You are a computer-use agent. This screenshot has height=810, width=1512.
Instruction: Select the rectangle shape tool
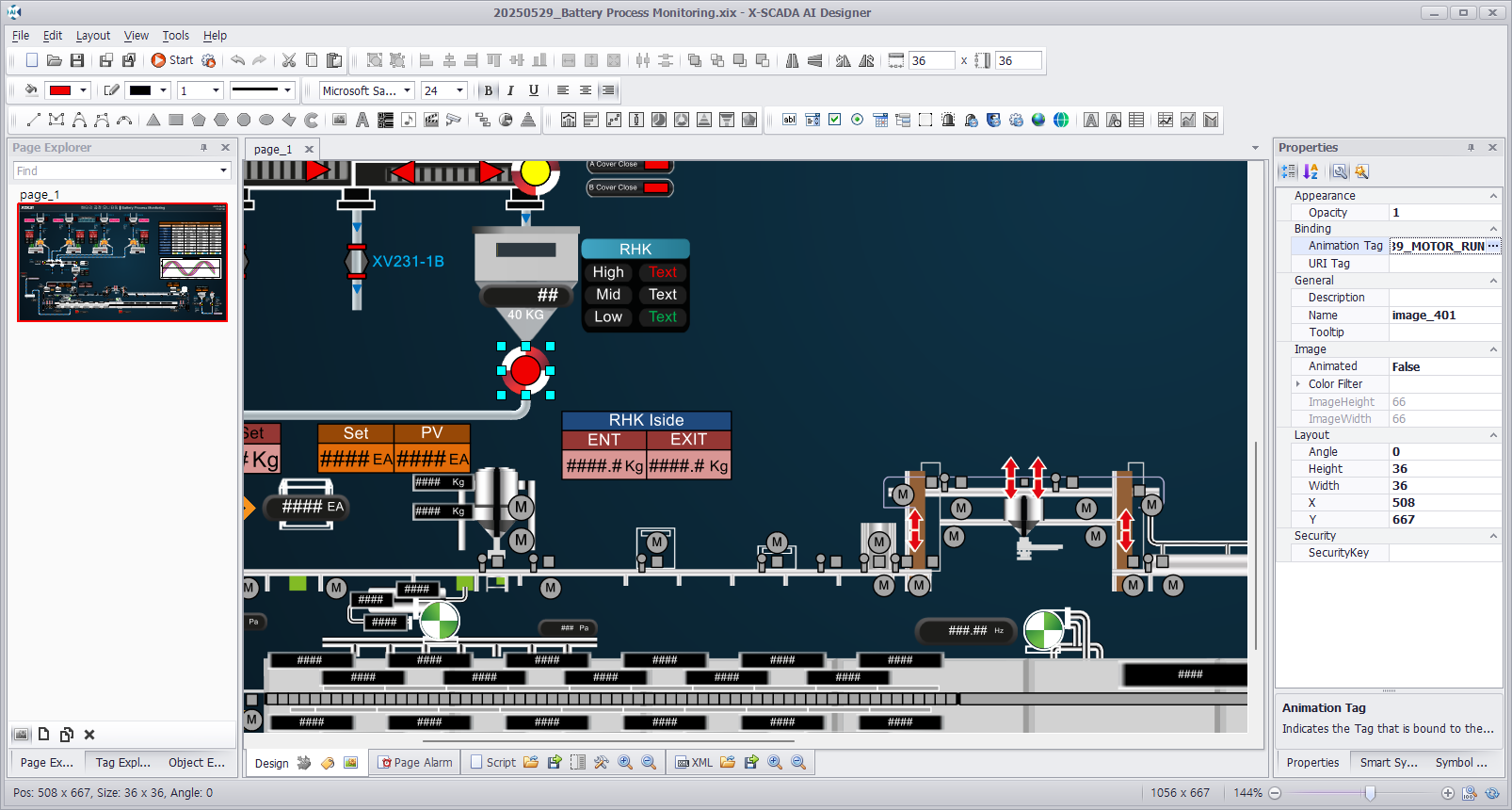click(x=176, y=120)
